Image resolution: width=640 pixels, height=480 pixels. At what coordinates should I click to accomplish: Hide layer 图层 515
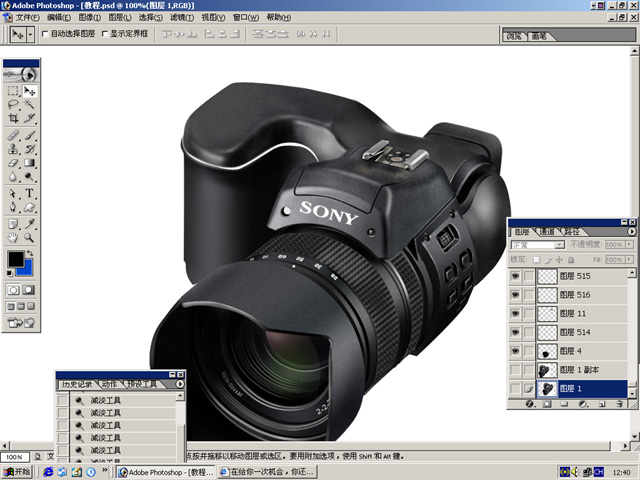coord(516,276)
